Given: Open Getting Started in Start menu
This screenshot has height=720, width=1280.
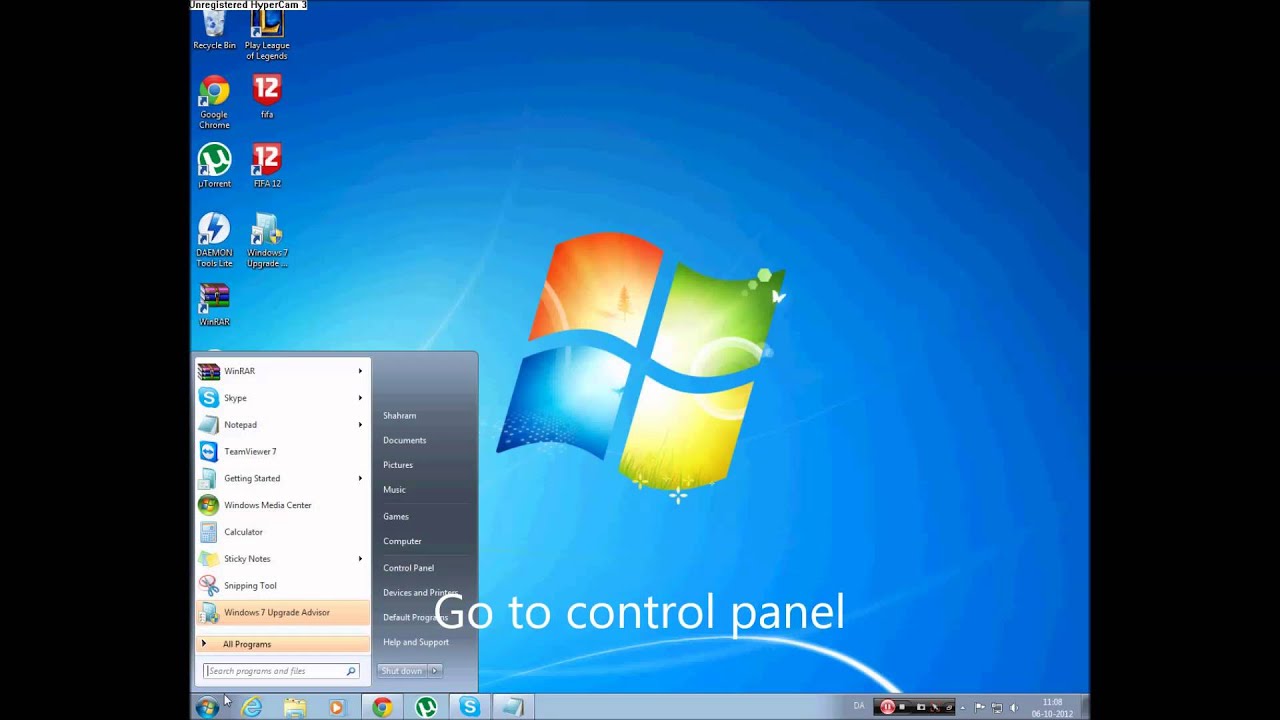Looking at the screenshot, I should coord(282,478).
